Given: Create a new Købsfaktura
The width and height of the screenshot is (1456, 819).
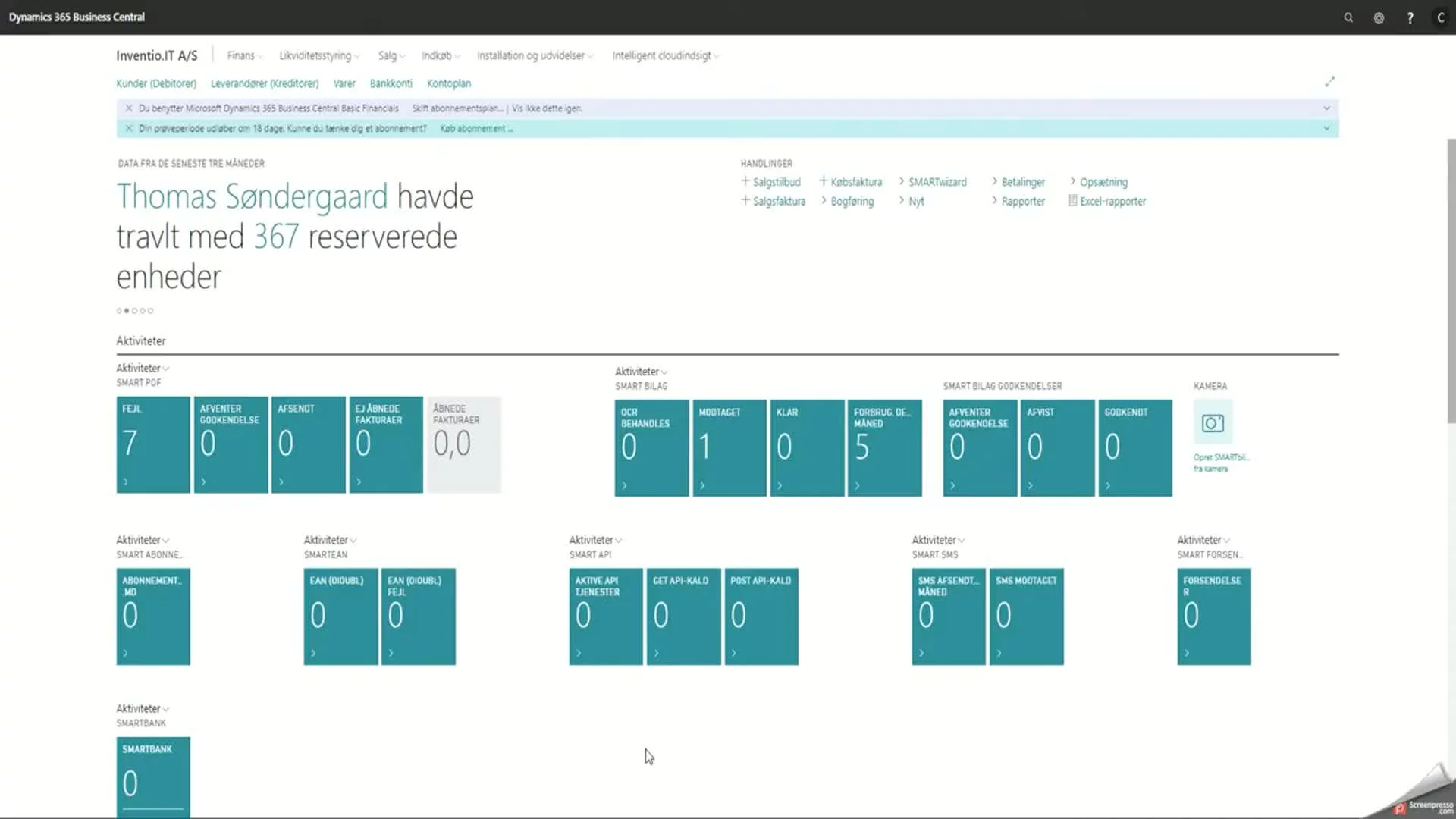Looking at the screenshot, I should point(850,182).
